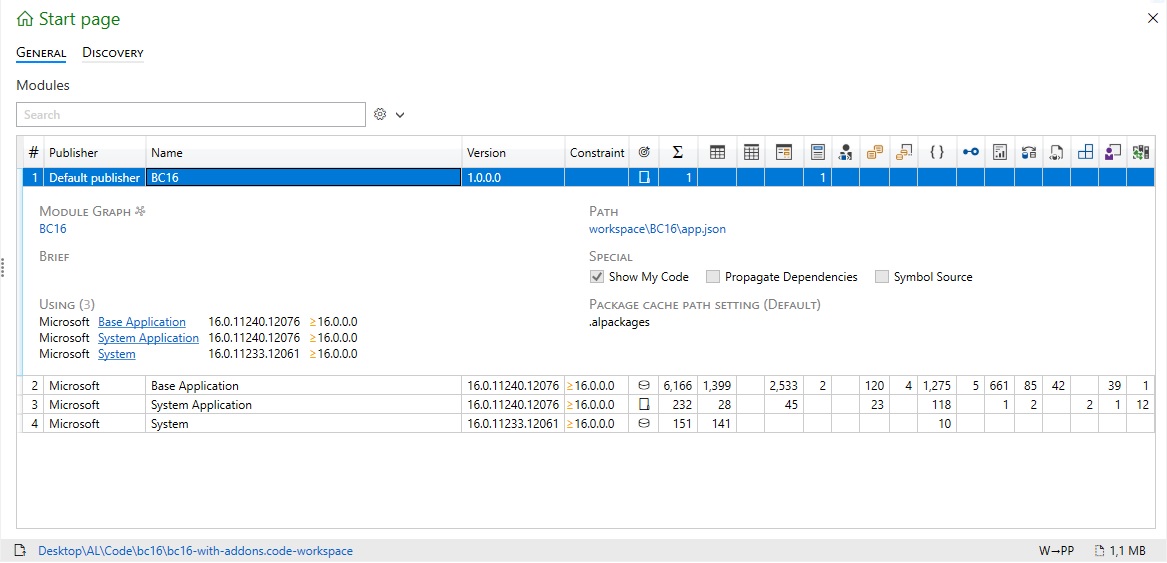Click the Default publisher cell

point(95,177)
